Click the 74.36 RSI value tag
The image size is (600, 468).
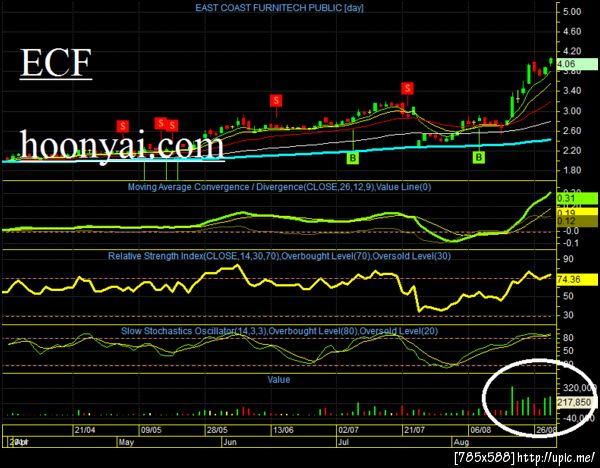[577, 280]
